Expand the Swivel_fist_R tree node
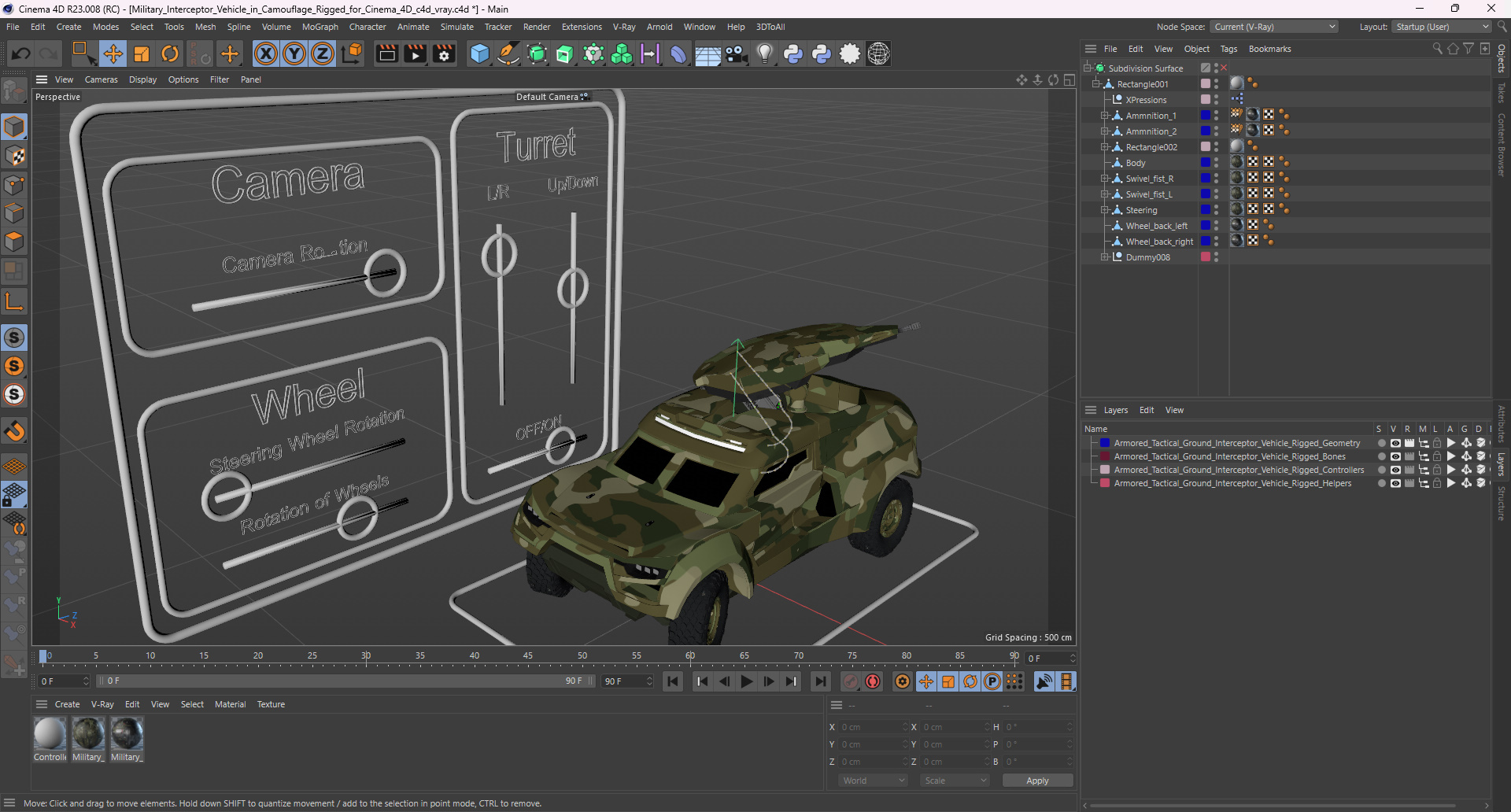The image size is (1511, 812). (1105, 179)
